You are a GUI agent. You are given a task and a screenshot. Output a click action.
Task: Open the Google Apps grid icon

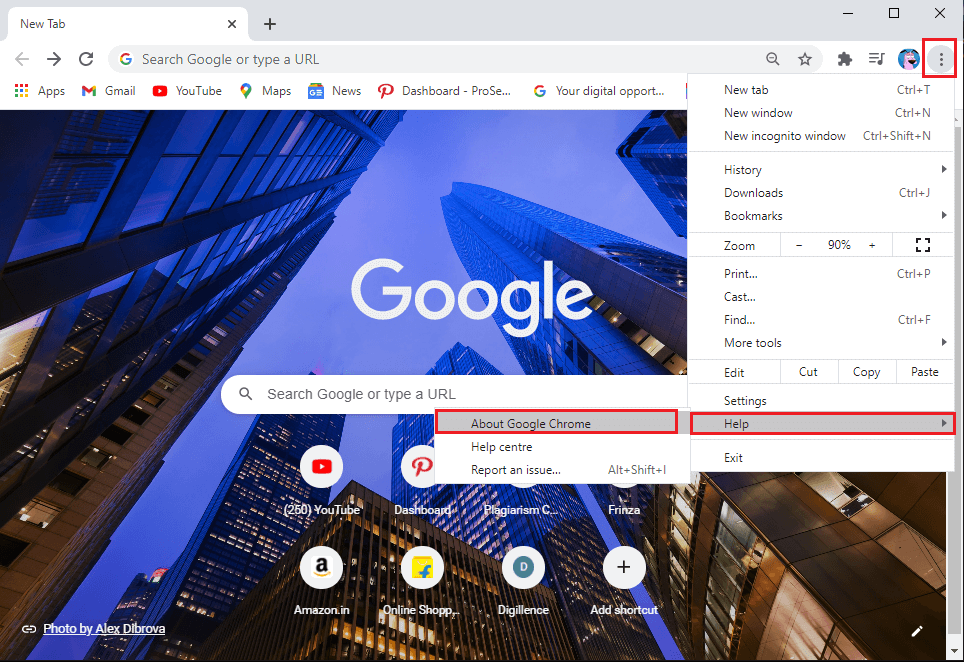(x=20, y=90)
